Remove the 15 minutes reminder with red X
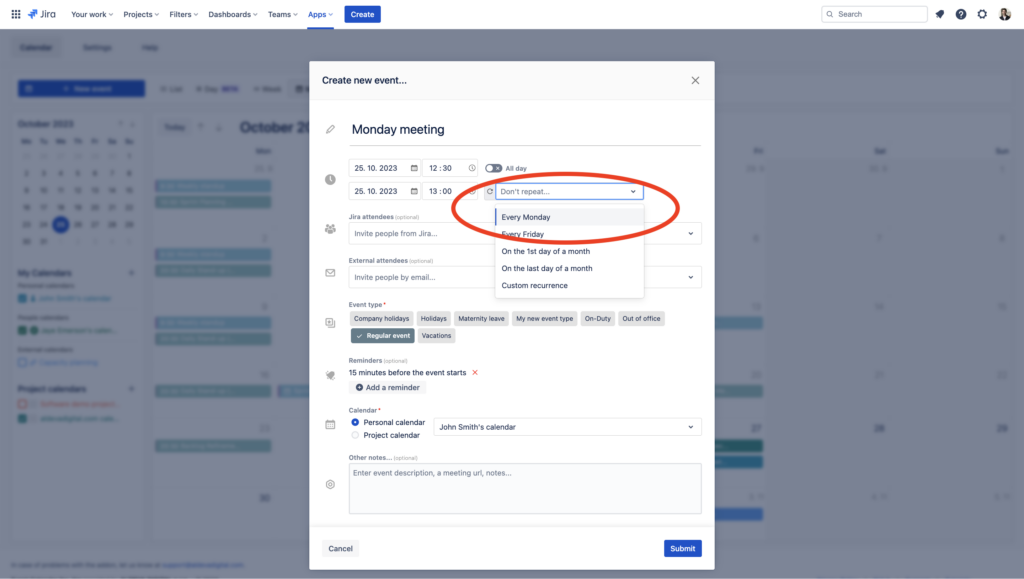 tap(475, 373)
